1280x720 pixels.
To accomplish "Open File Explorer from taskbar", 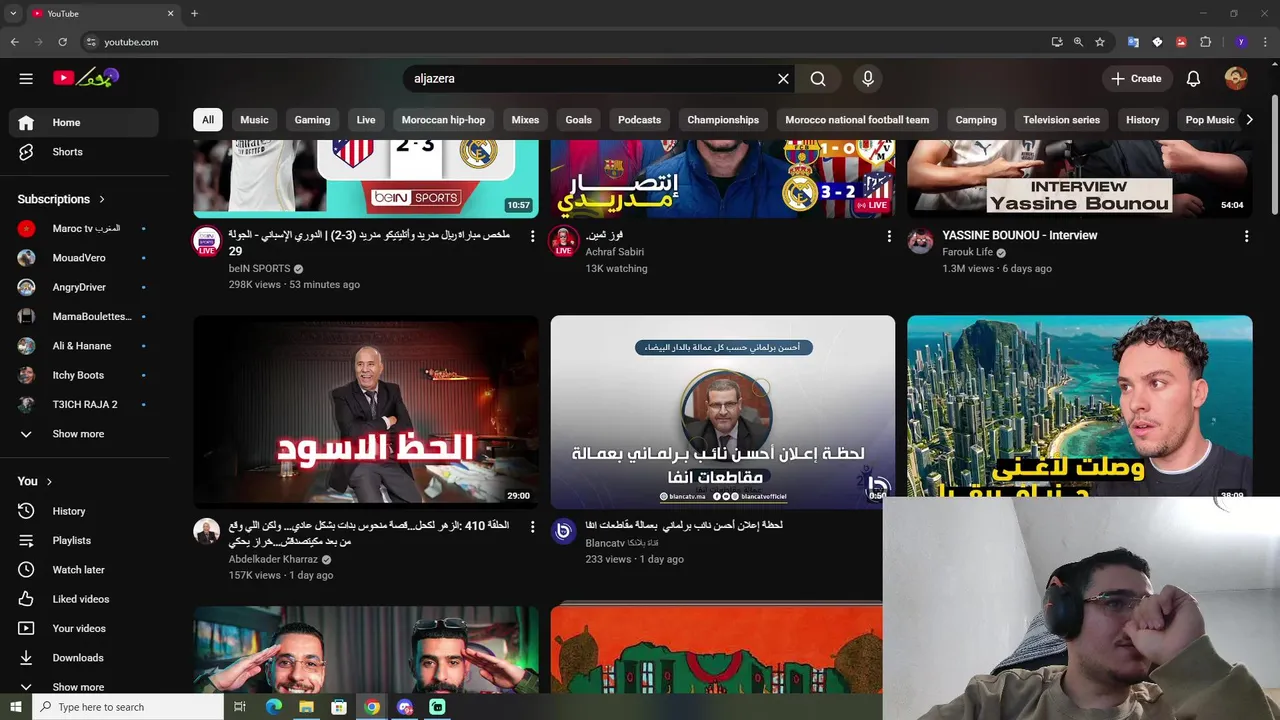I will point(306,707).
